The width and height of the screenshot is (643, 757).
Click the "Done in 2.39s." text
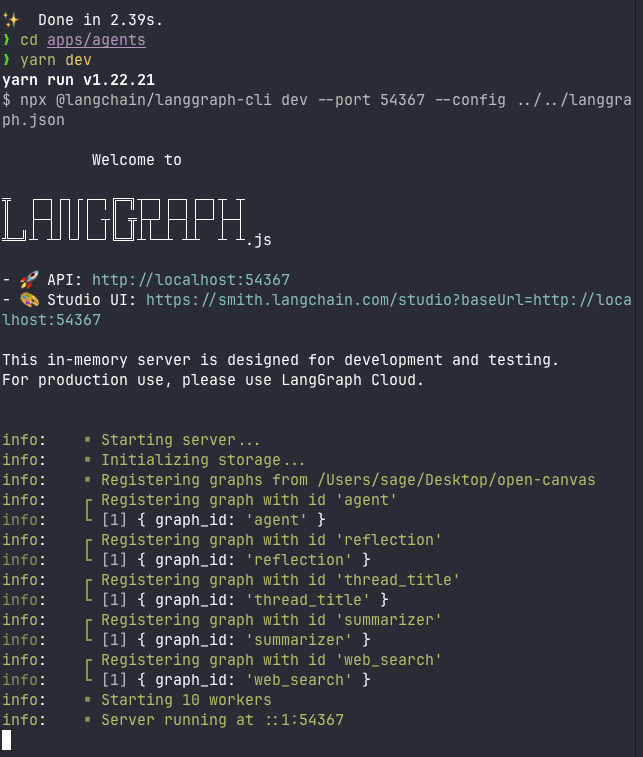[x=100, y=20]
